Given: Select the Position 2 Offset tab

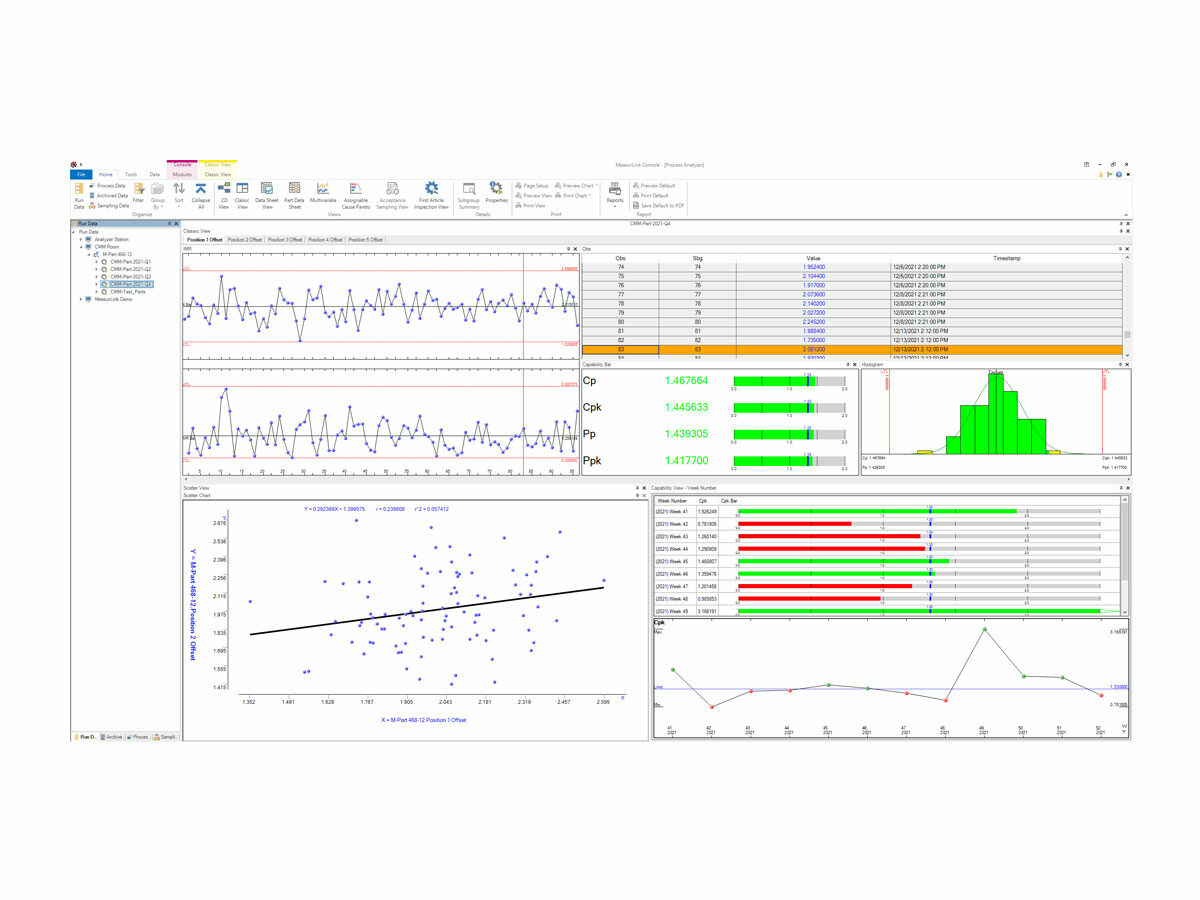Looking at the screenshot, I should click(244, 240).
